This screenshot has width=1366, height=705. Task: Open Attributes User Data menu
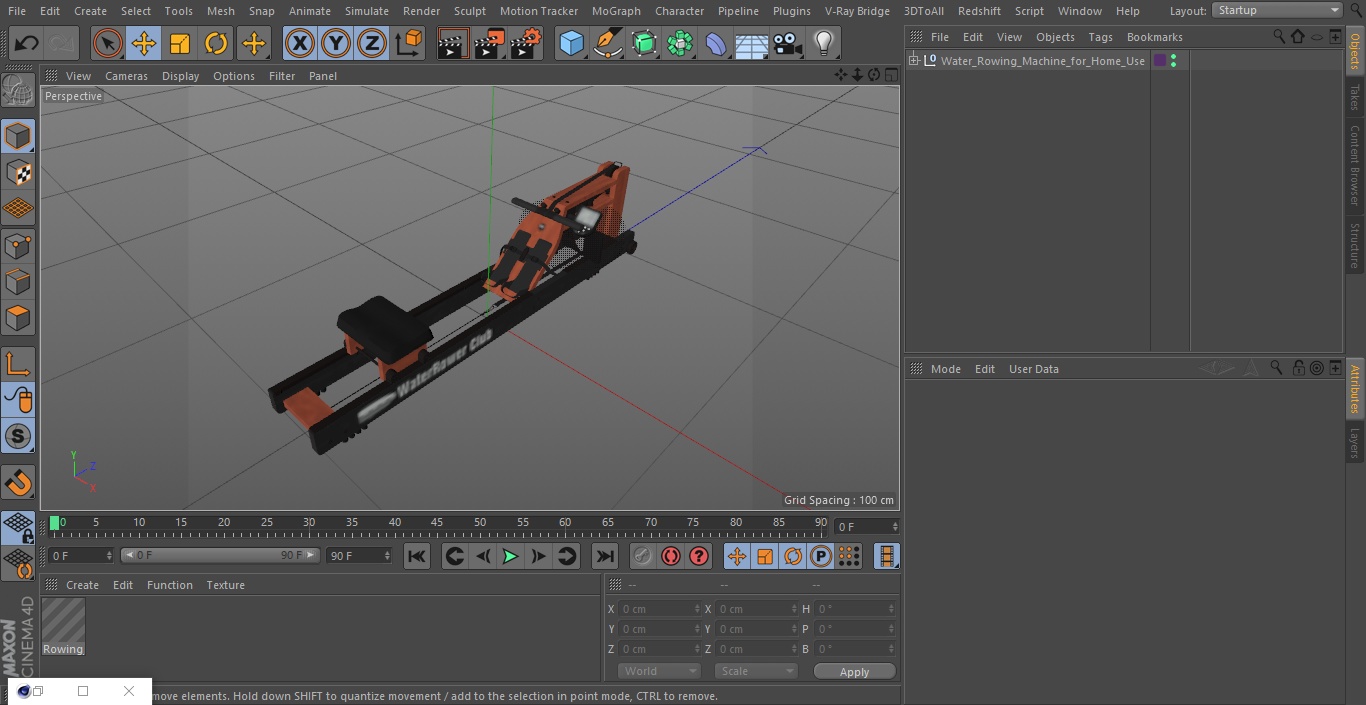pyautogui.click(x=1033, y=369)
